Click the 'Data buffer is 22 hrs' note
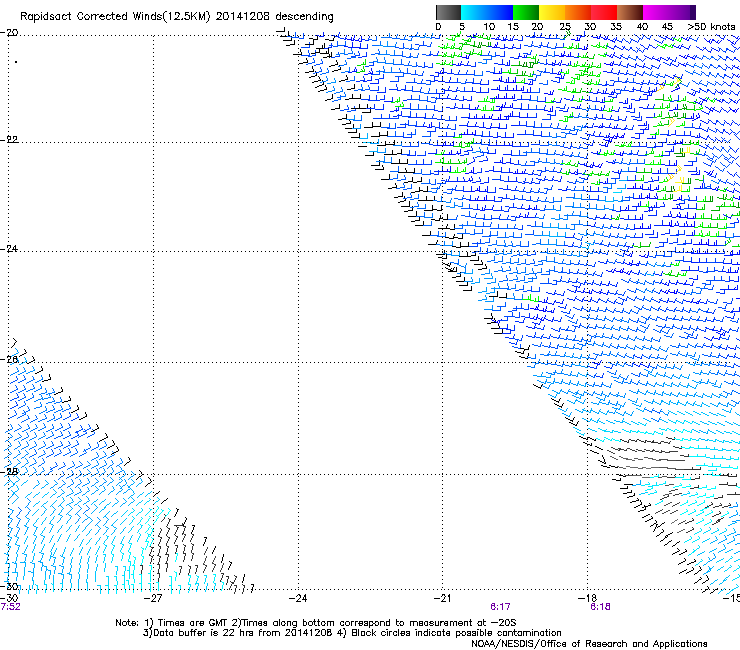This screenshot has height=650, width=740. coord(352,633)
